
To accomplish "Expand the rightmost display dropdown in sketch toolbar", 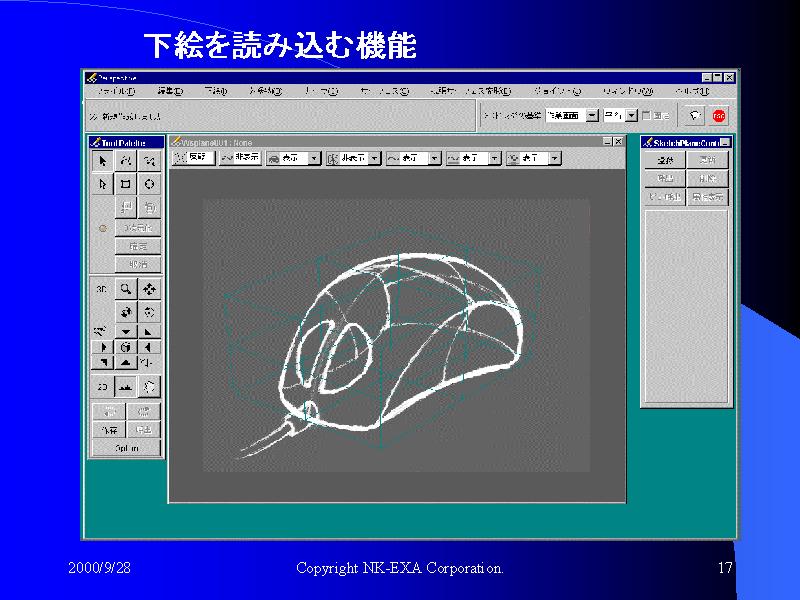I will pos(554,158).
